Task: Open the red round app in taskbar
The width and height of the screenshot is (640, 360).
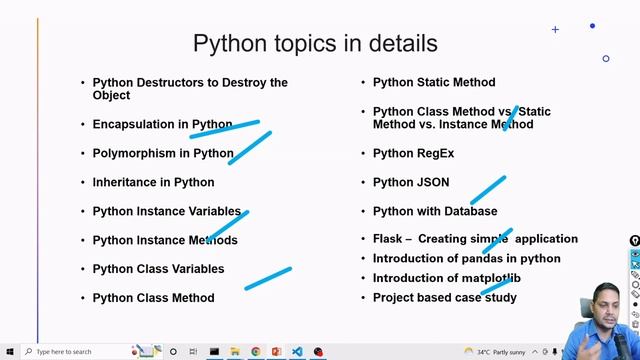Action: 318,351
